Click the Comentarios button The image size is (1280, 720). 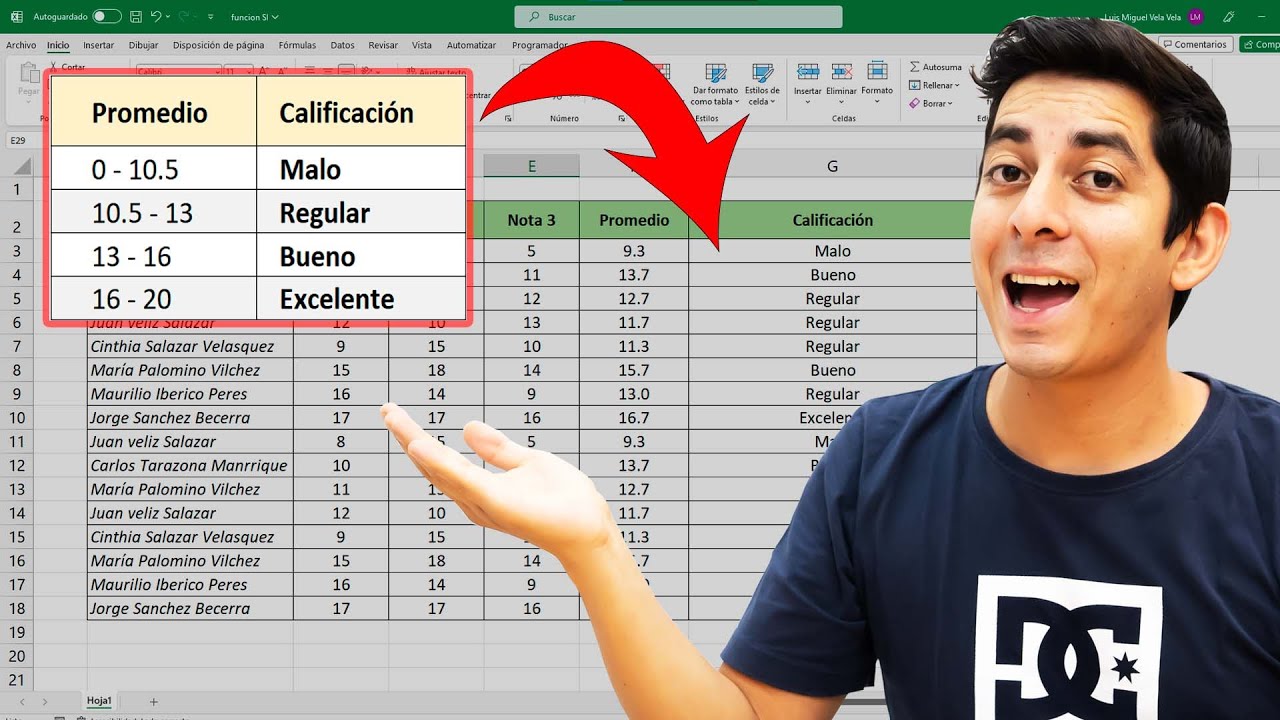click(x=1195, y=44)
